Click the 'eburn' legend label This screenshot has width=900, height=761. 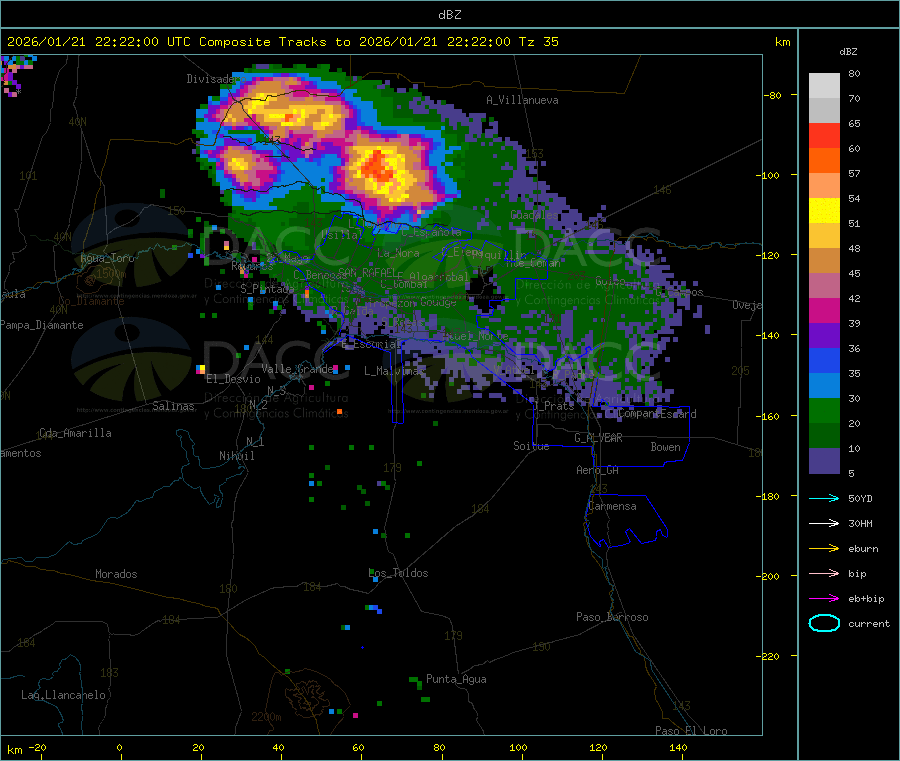(x=863, y=549)
